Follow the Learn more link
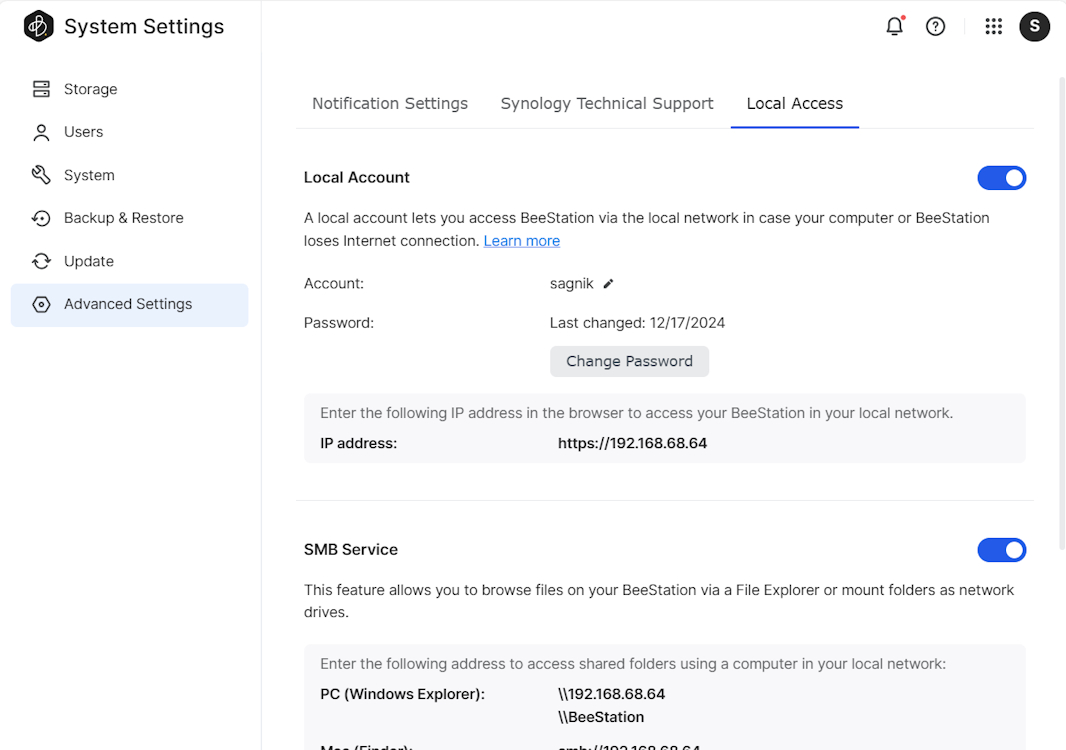This screenshot has height=750, width=1066. 521,241
